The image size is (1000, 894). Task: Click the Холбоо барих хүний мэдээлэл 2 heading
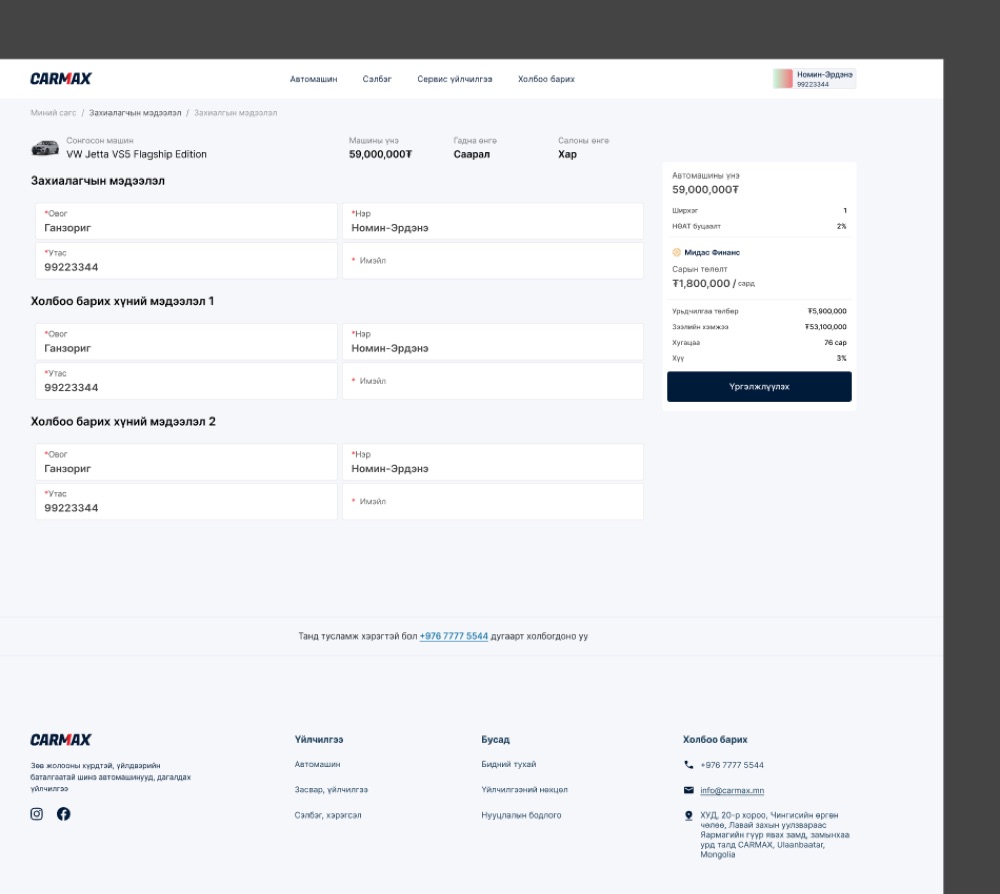[x=123, y=421]
